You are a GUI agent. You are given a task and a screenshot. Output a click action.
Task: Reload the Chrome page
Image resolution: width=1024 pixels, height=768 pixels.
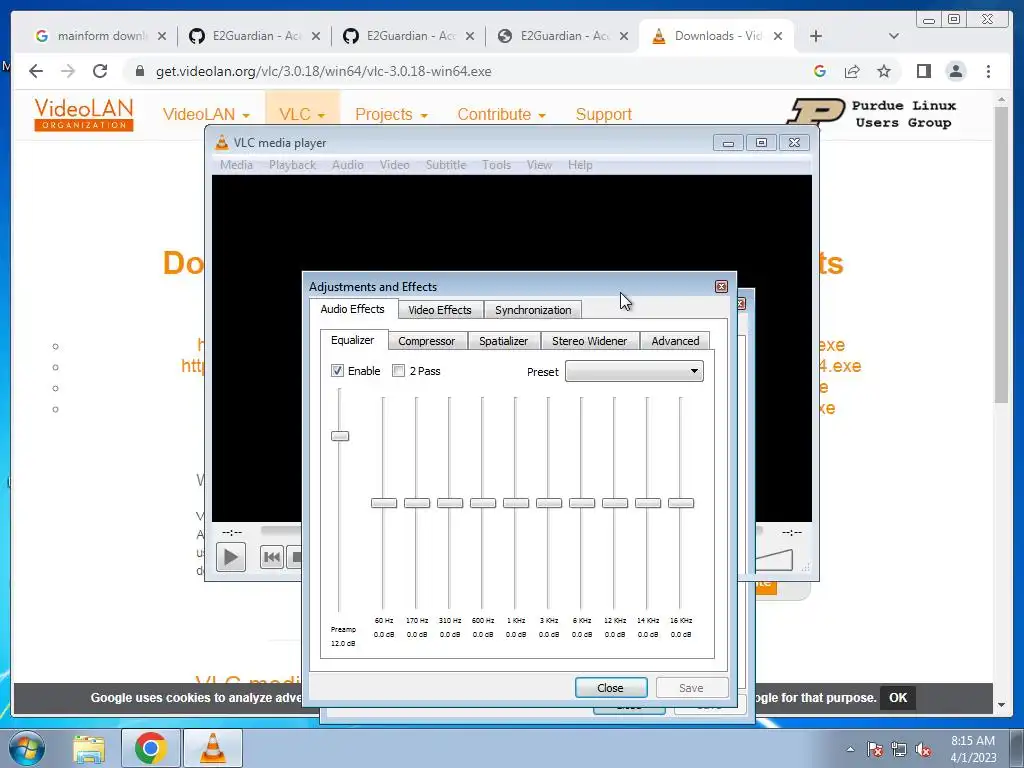[100, 71]
